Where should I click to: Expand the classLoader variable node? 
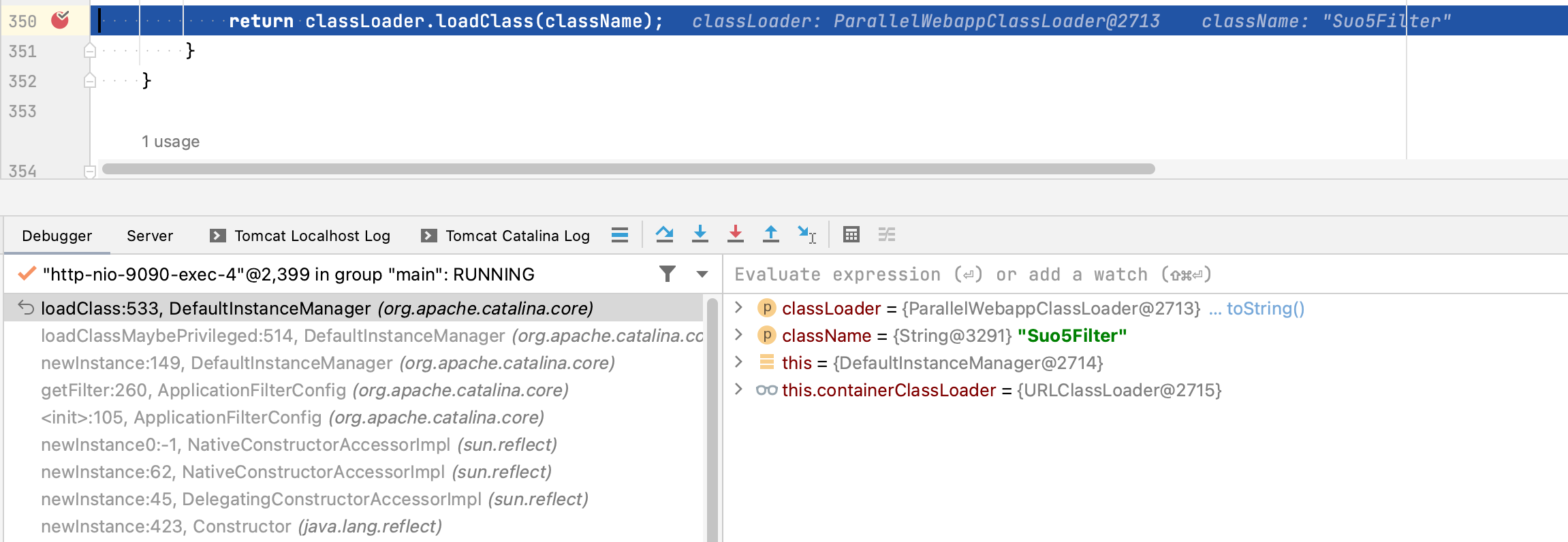(739, 308)
